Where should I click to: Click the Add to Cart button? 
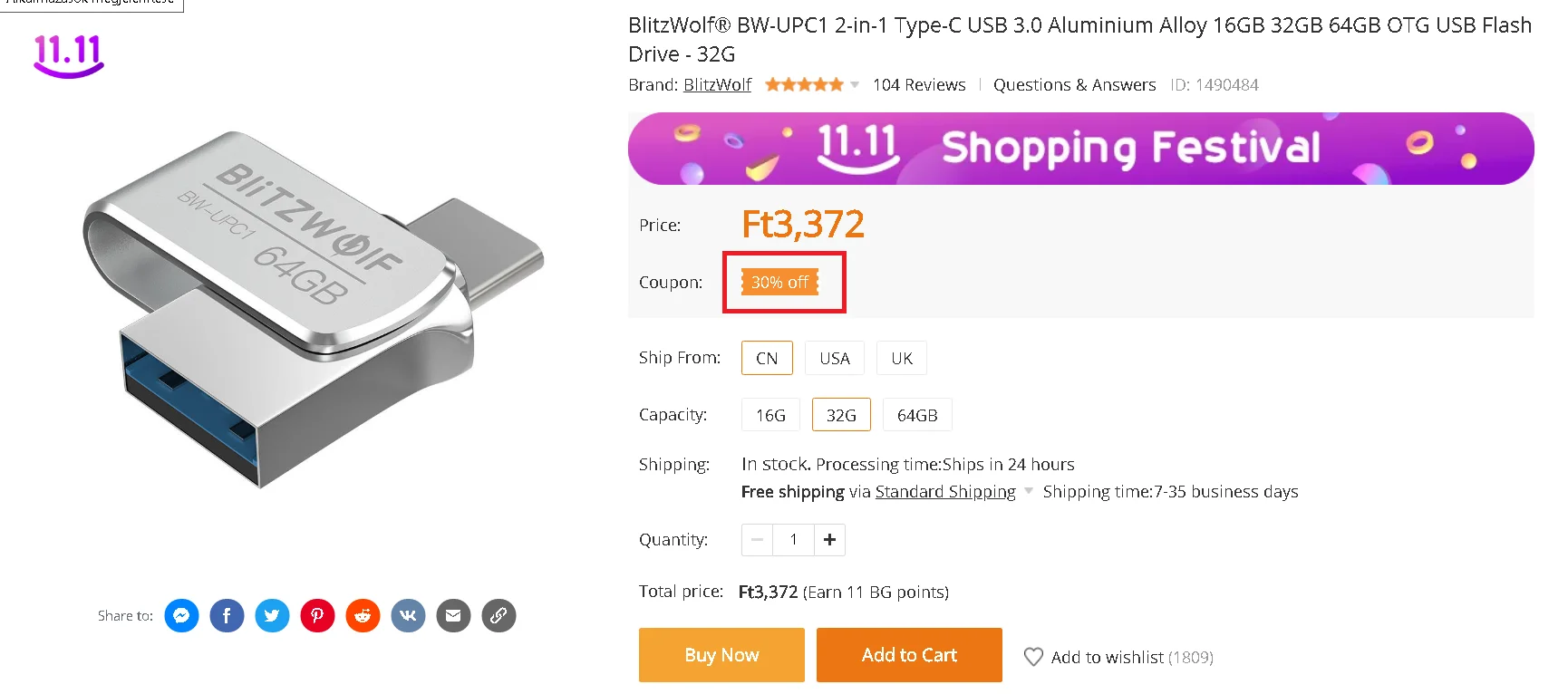909,655
